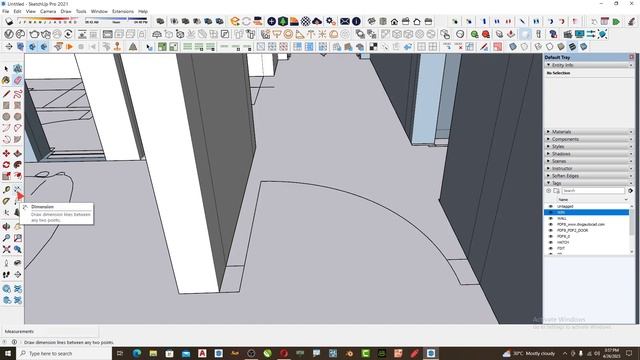The image size is (640, 360).
Task: Select the arrow Select tool
Action: (6, 69)
